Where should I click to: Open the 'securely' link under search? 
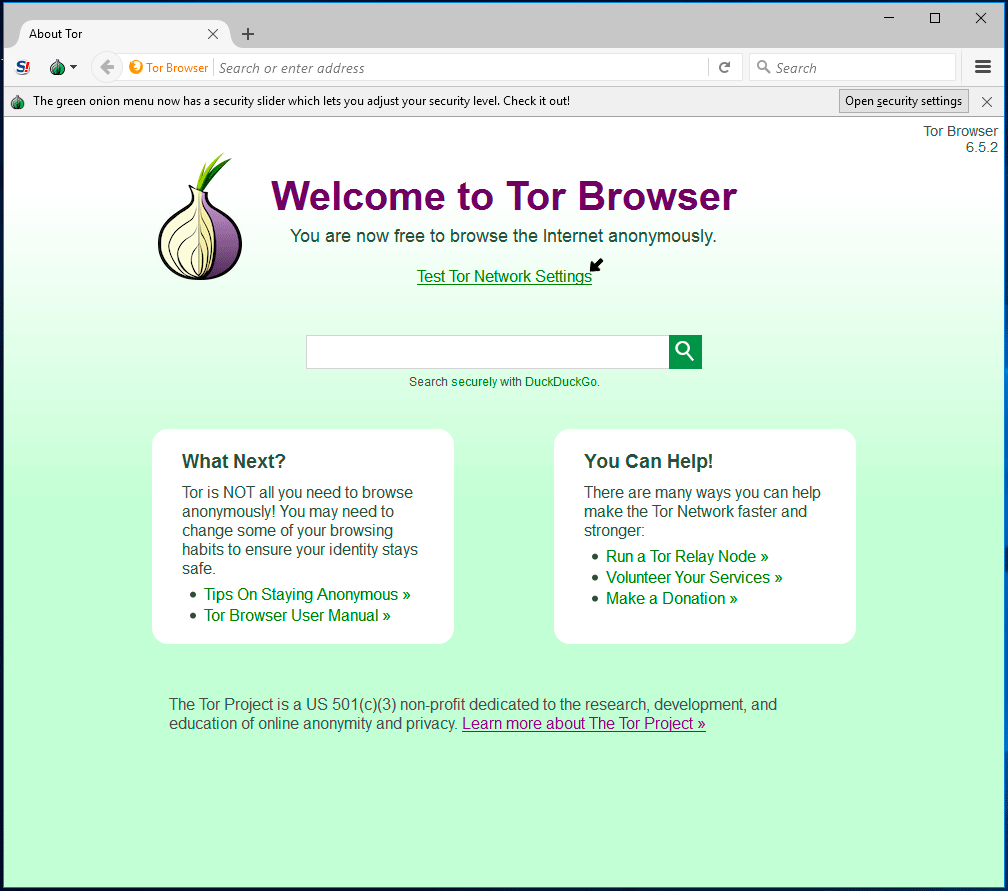(474, 382)
